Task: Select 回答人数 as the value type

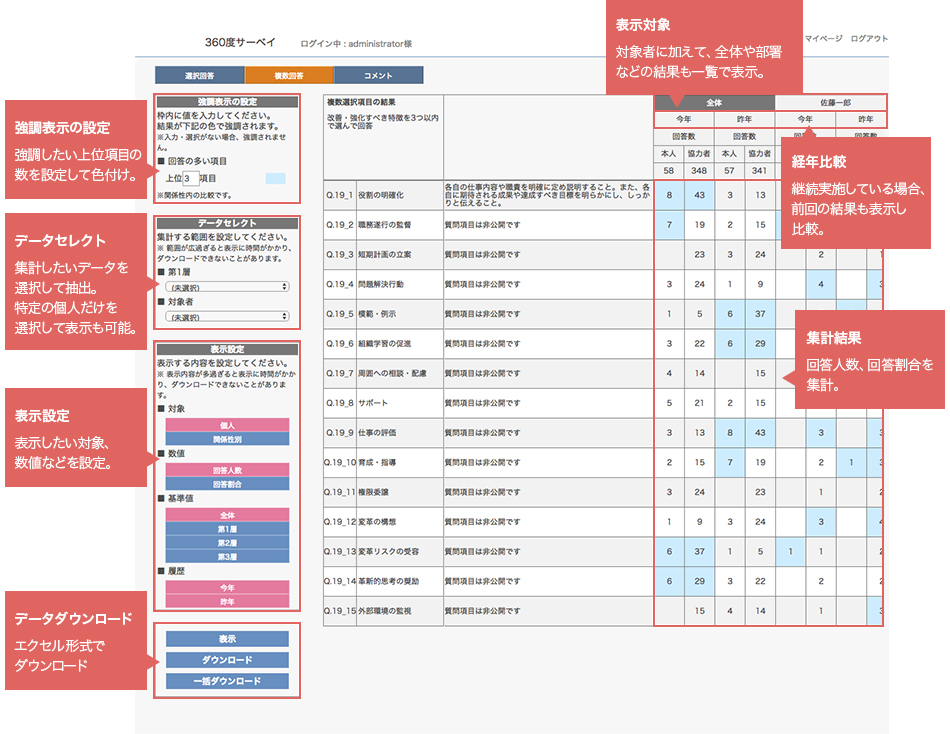Action: coord(227,470)
